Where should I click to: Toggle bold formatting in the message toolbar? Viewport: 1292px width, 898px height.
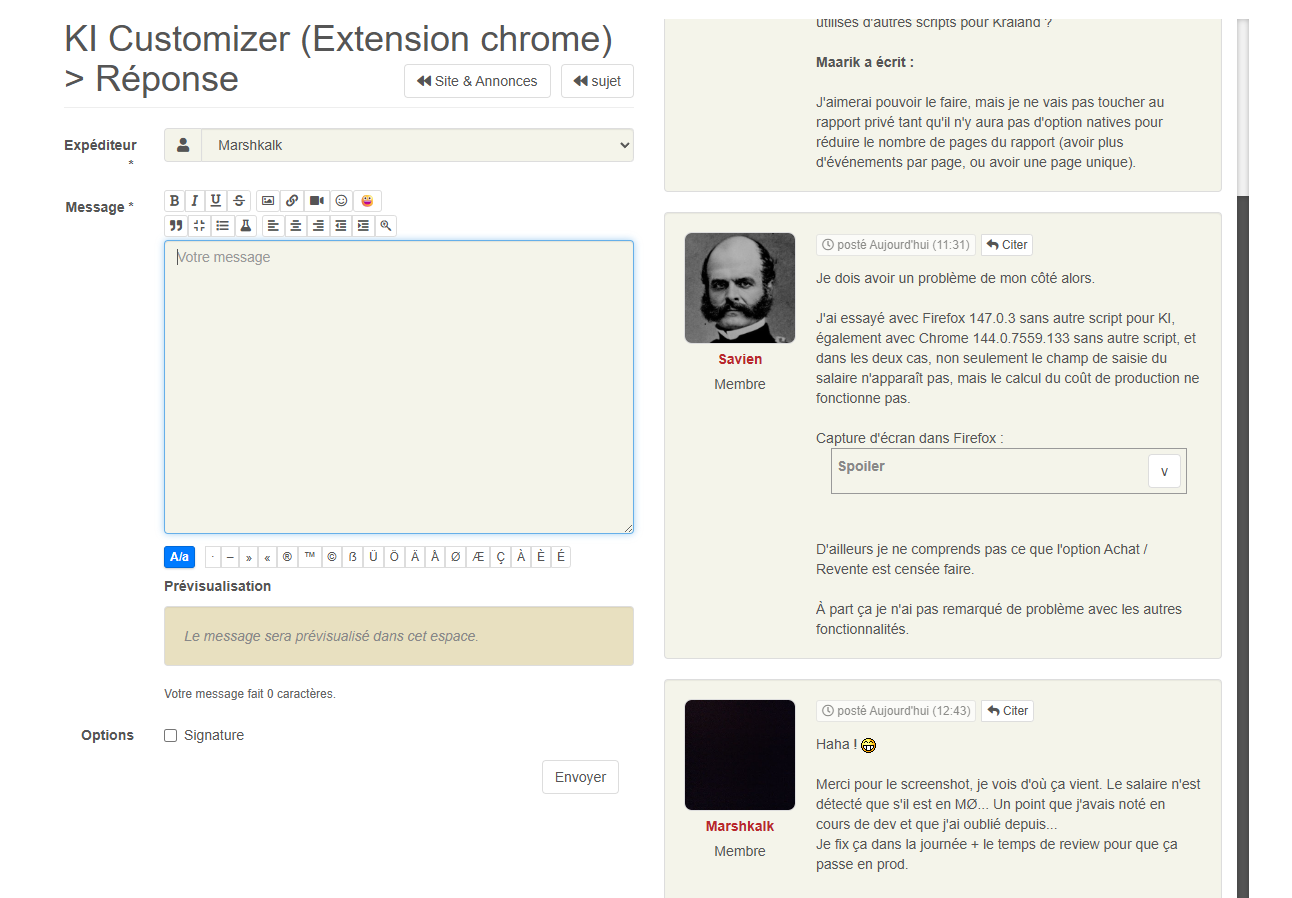[x=175, y=201]
